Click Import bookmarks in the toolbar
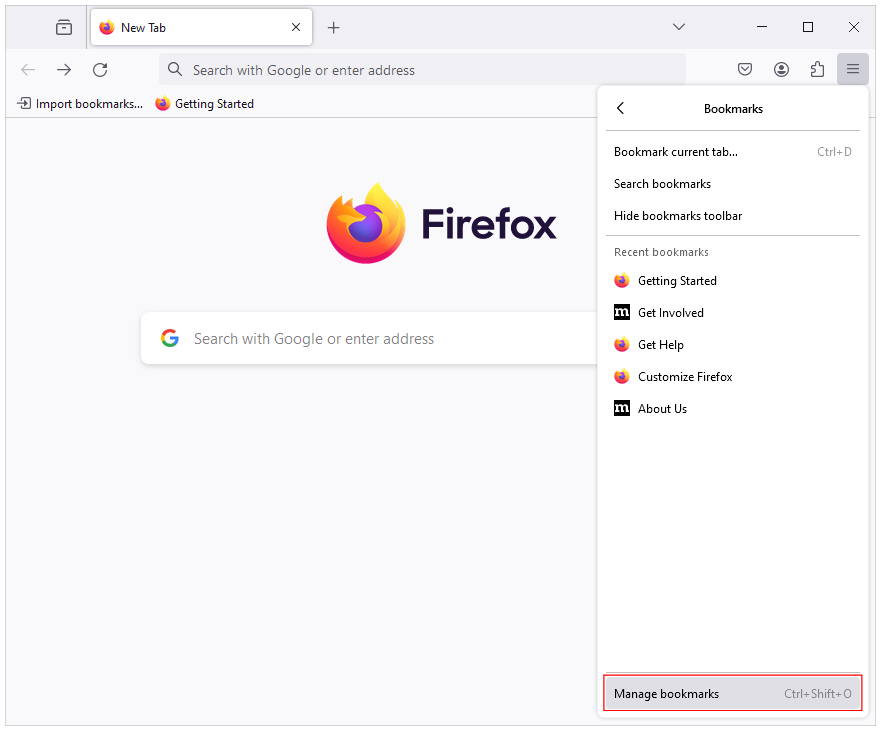Image resolution: width=880 pixels, height=730 pixels. (79, 103)
